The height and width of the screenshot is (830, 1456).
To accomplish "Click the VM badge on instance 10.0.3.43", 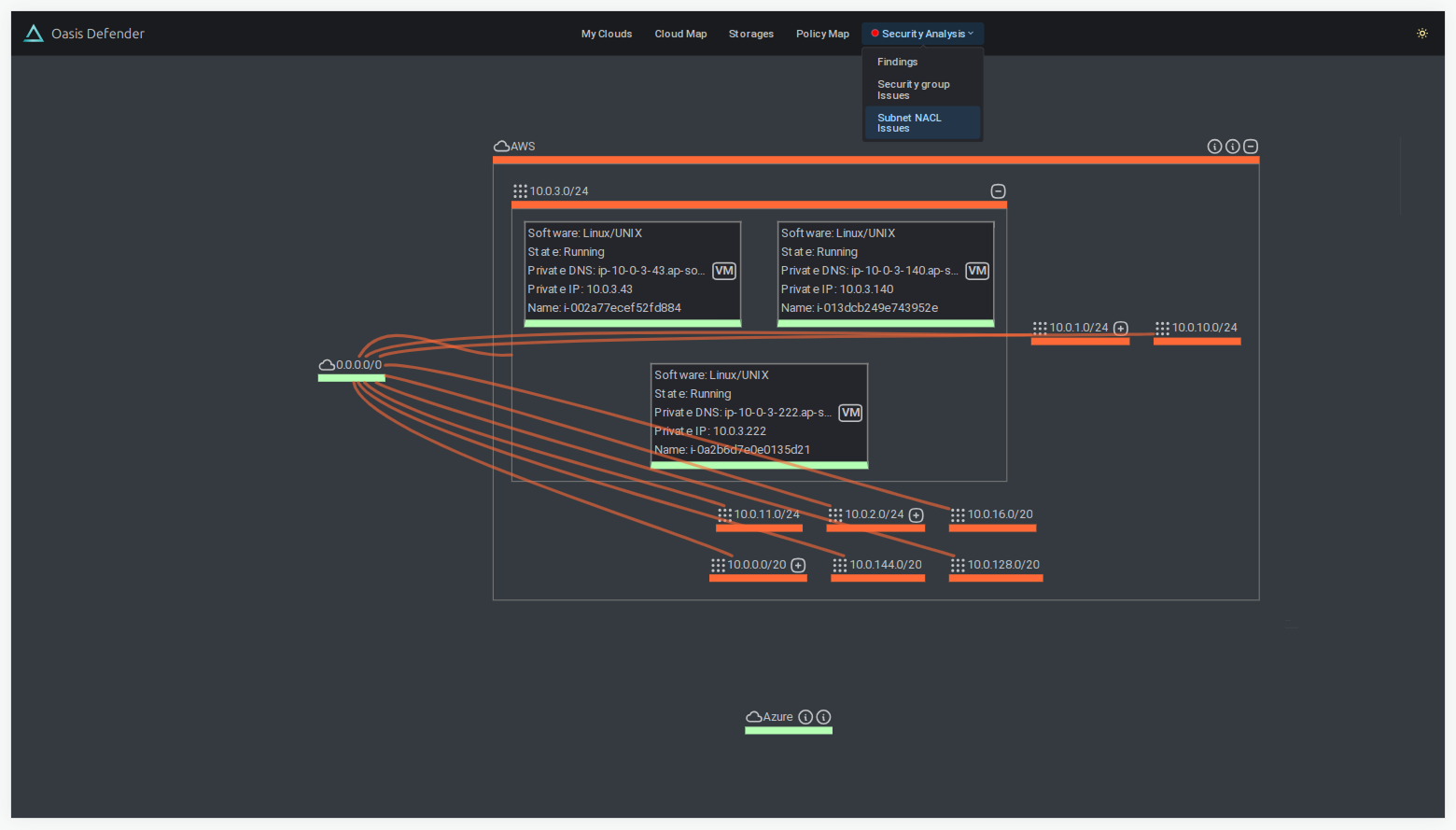I will (724, 271).
